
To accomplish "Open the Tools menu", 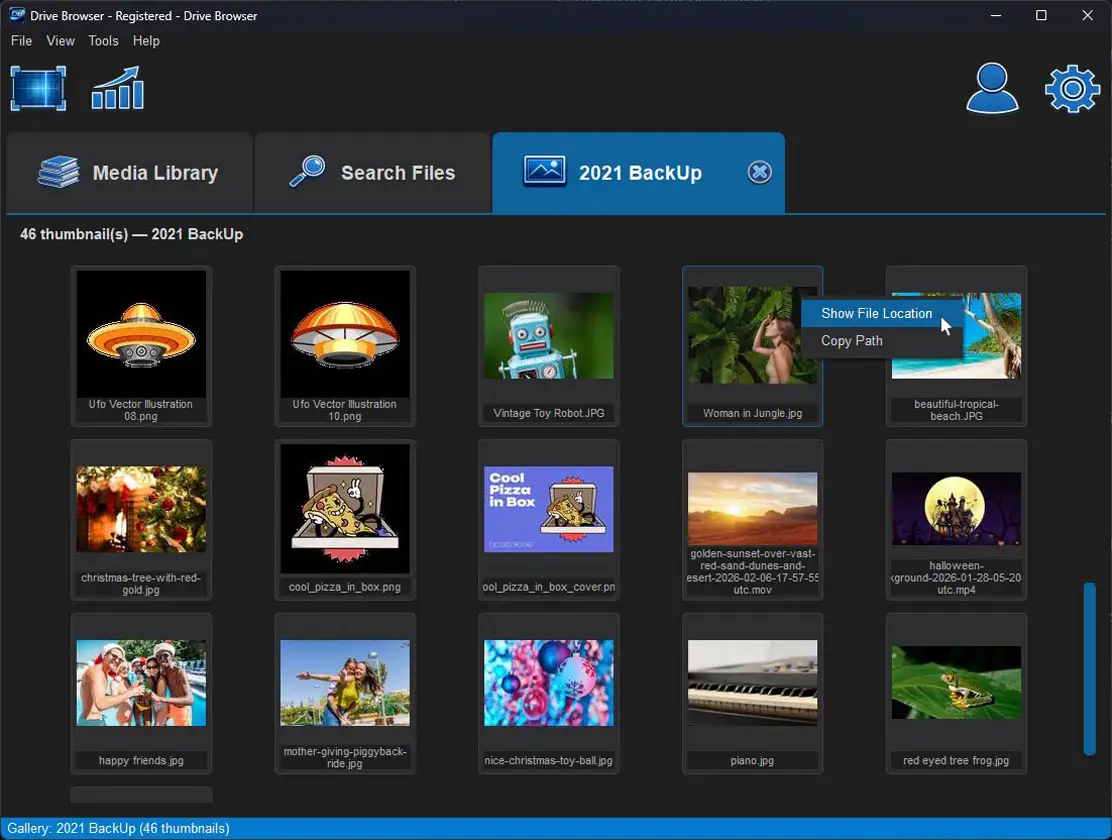I will tap(103, 41).
